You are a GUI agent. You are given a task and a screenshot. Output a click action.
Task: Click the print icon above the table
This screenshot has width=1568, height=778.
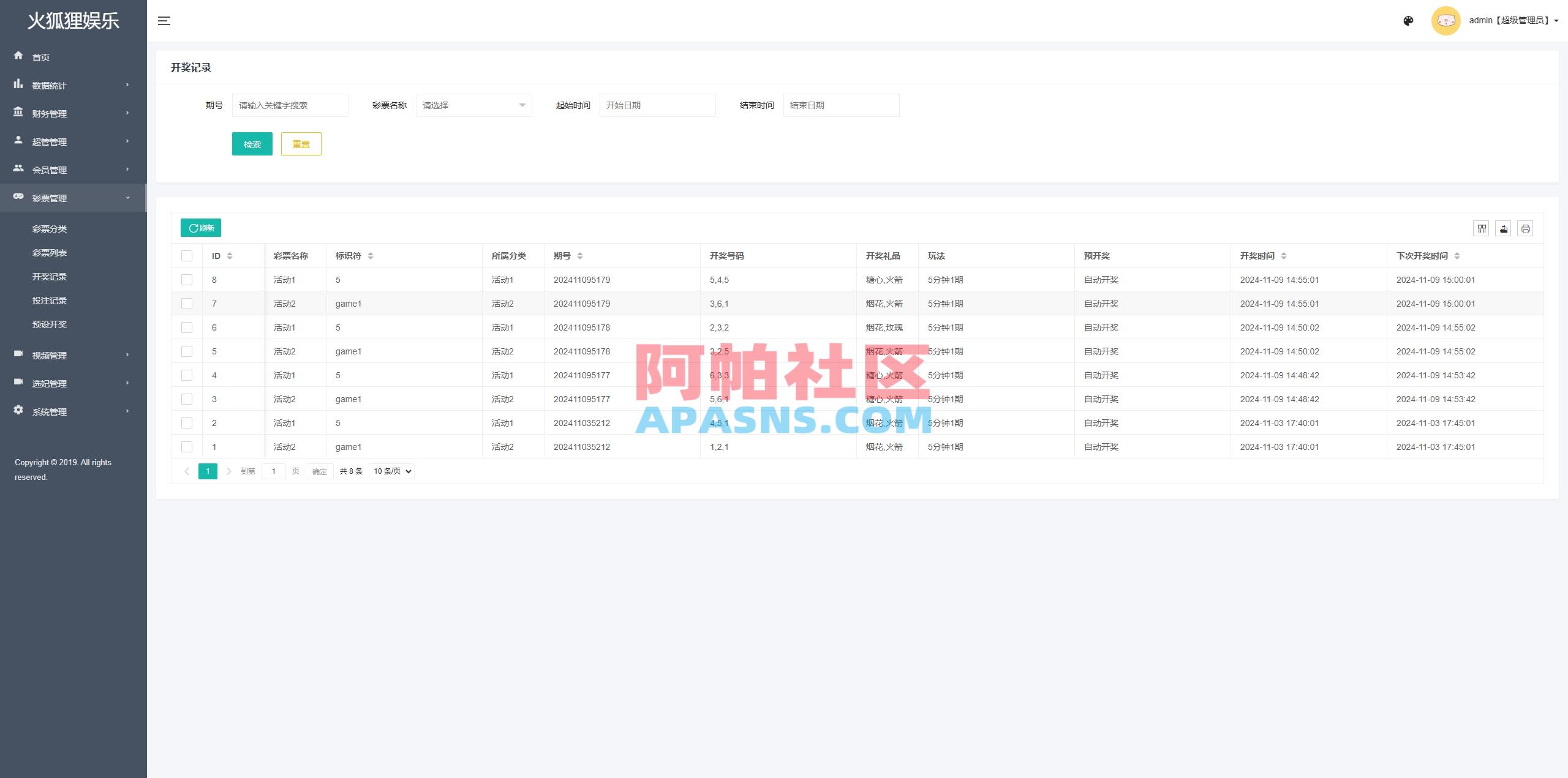[1526, 228]
